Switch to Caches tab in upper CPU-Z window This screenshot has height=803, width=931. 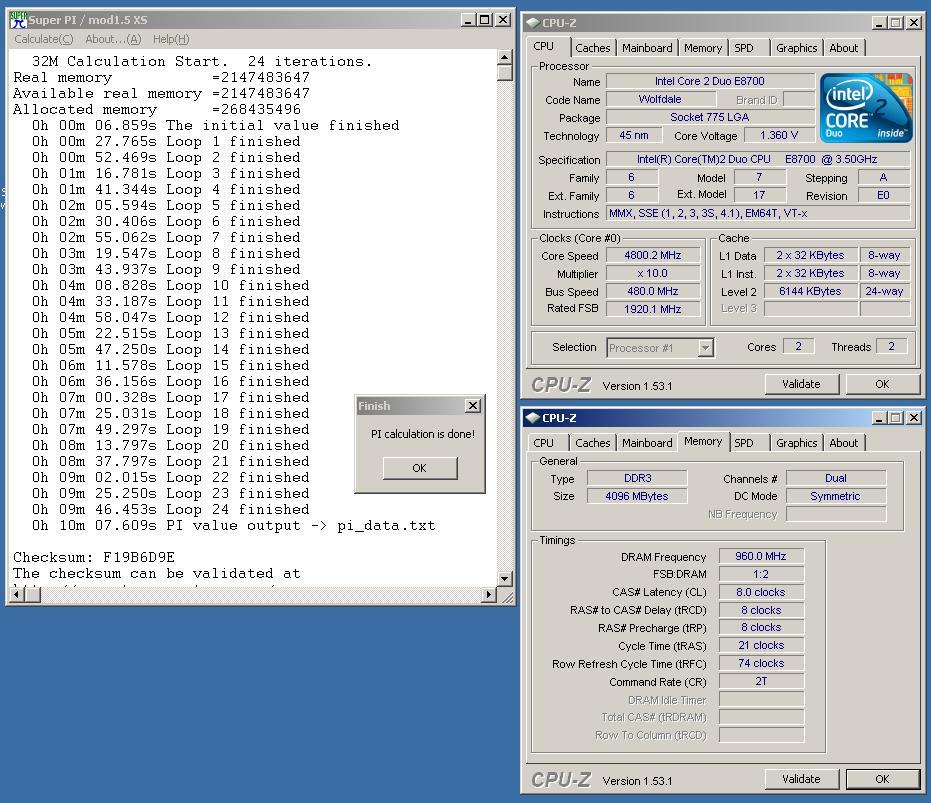tap(593, 48)
